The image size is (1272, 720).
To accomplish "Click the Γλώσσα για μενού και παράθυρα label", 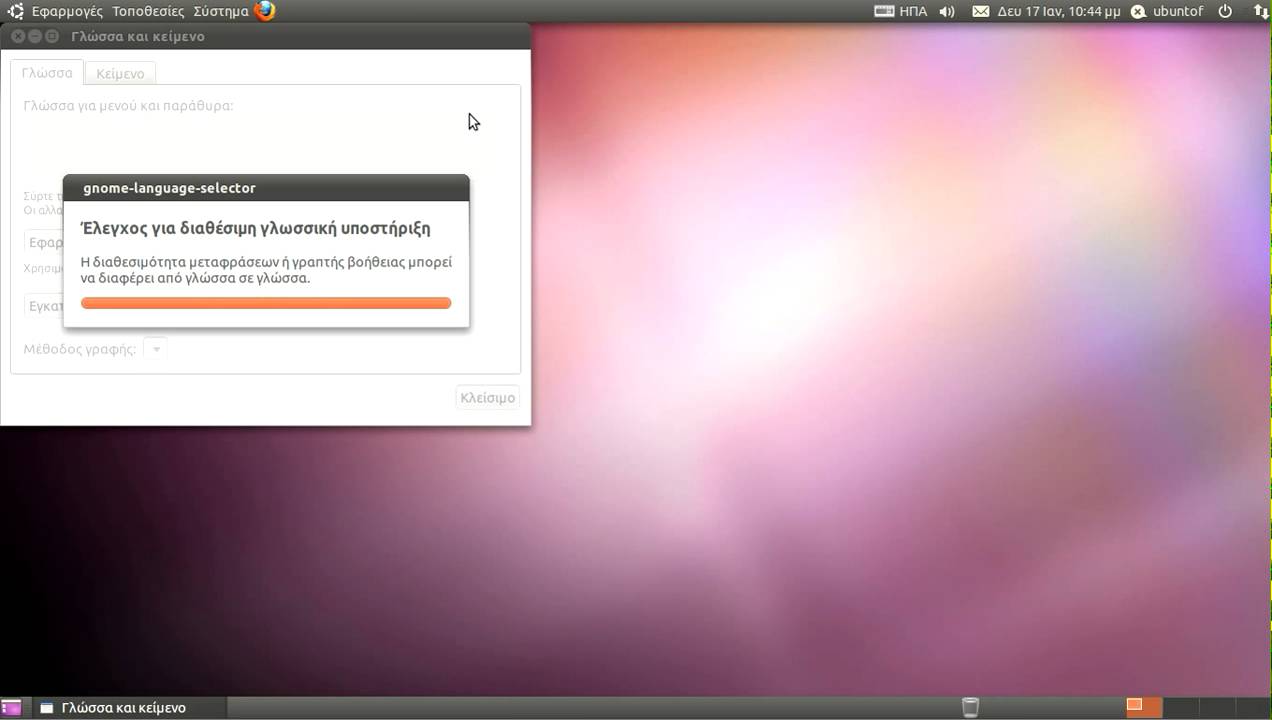I will 128,105.
